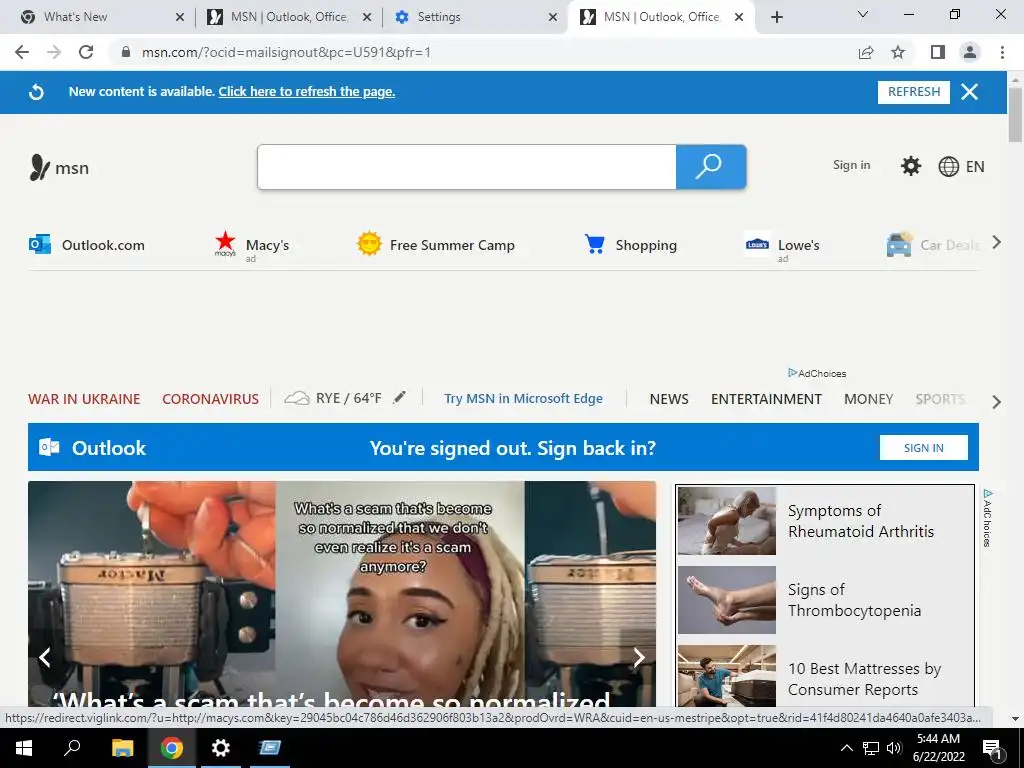Open Signs of Thrombocytopenia foot thumbnail
The height and width of the screenshot is (768, 1024).
[727, 600]
